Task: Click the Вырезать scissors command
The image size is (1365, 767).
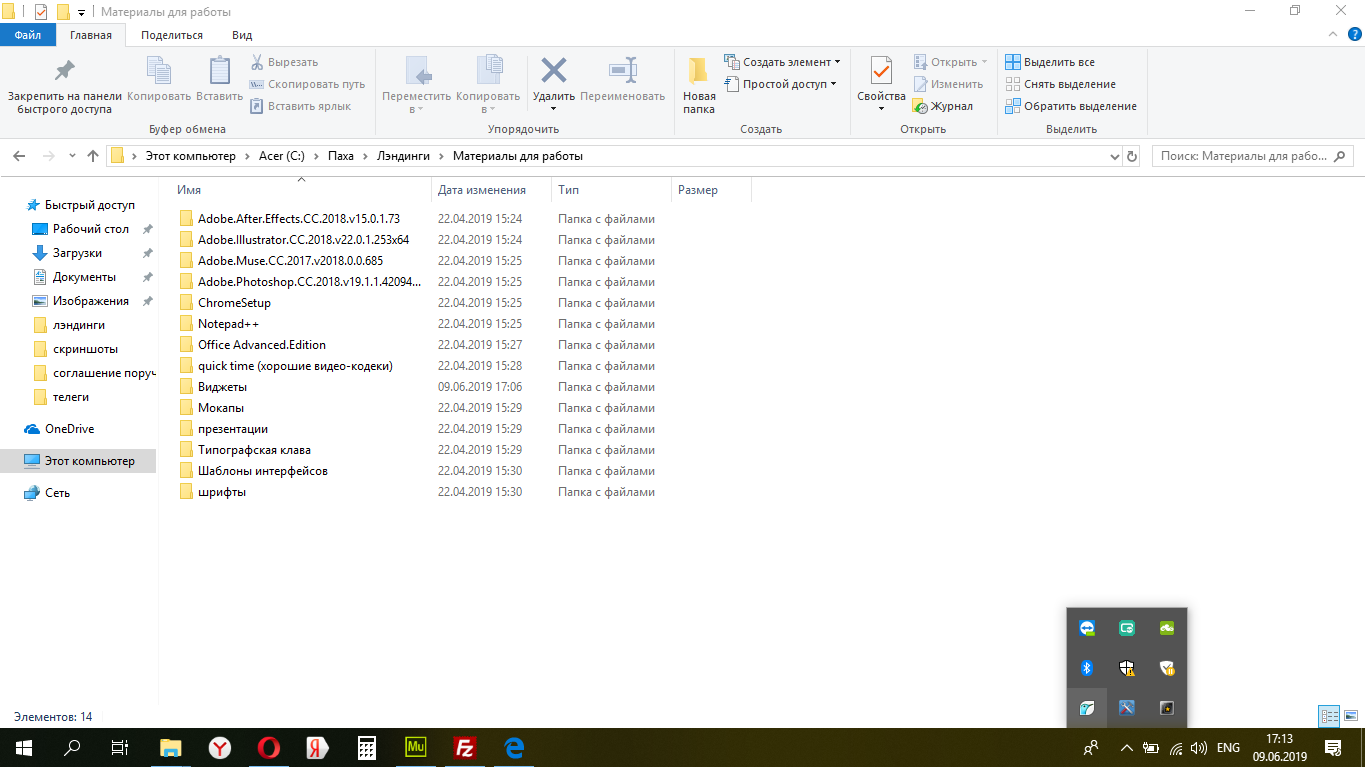Action: coord(284,62)
